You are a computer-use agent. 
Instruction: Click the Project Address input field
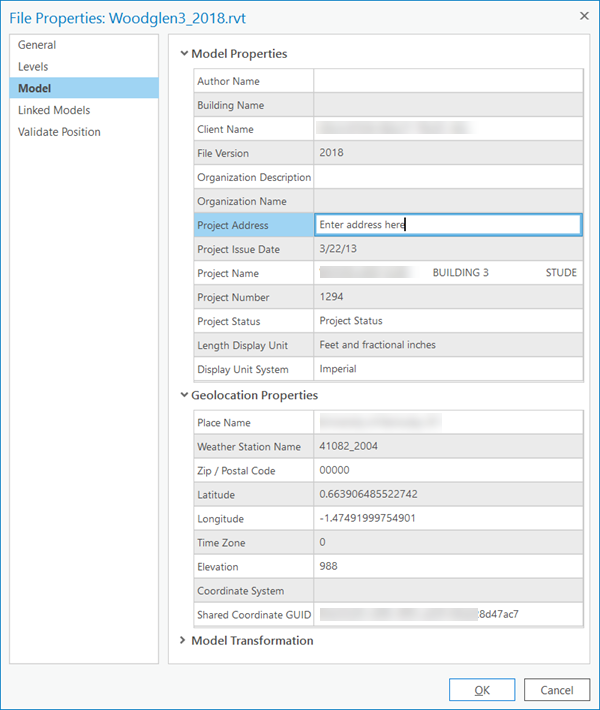447,225
